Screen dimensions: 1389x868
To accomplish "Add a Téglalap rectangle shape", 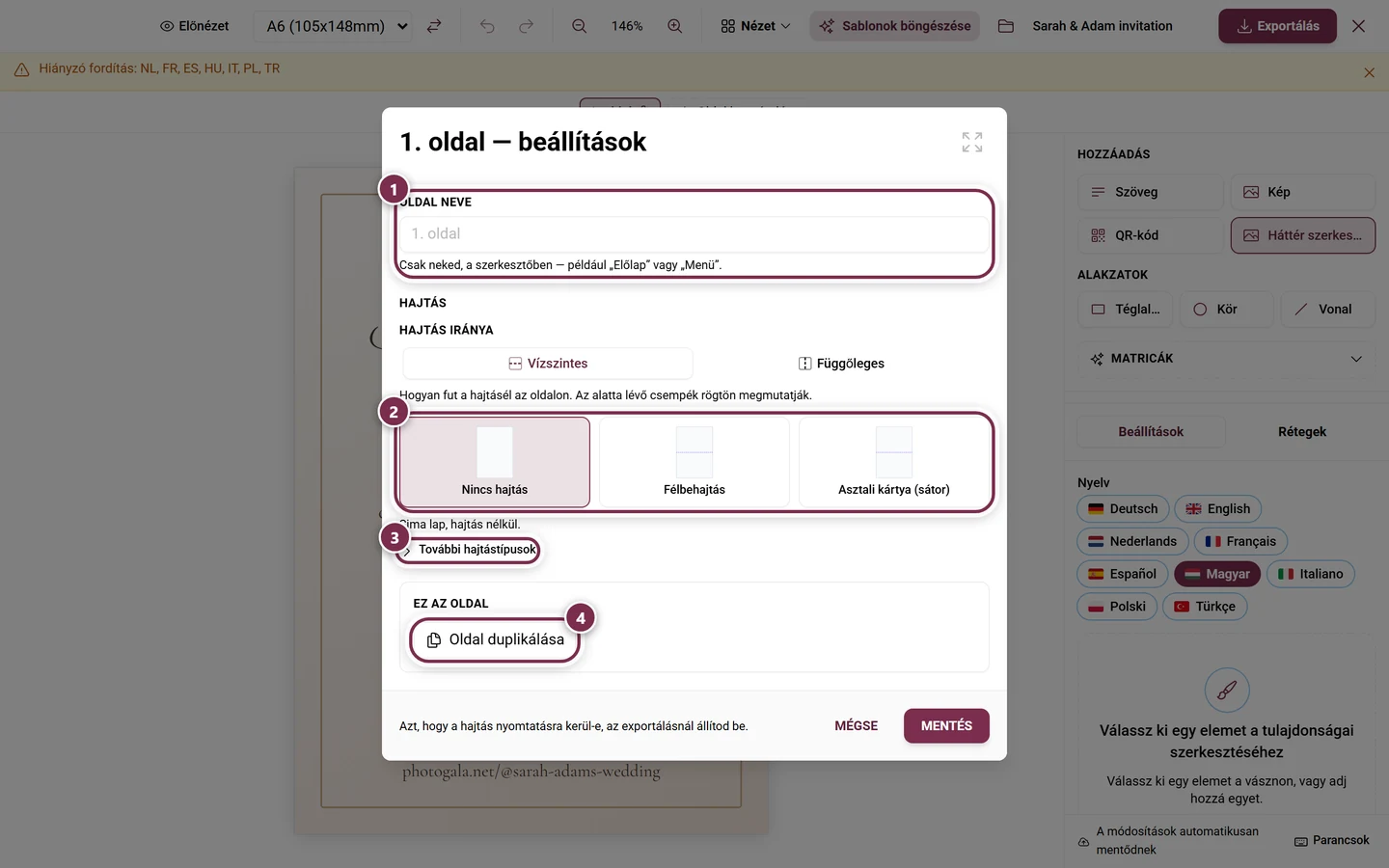I will point(1125,310).
